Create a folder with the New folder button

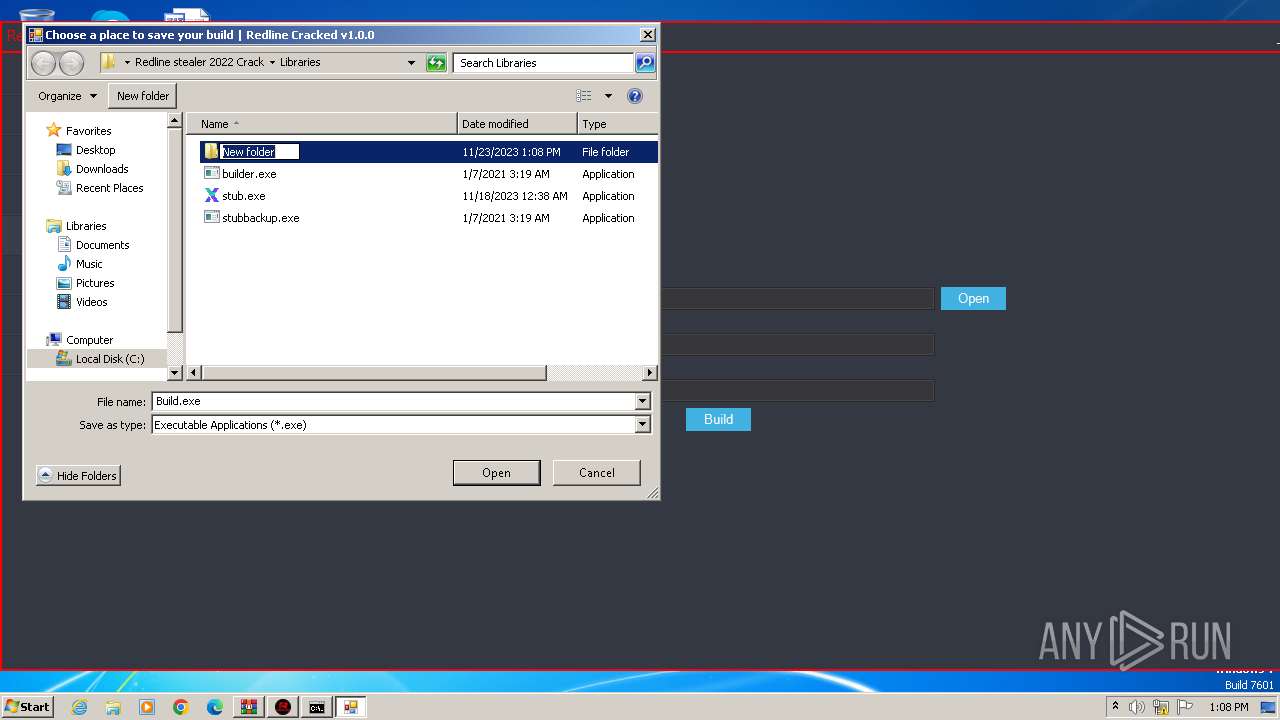tap(143, 96)
